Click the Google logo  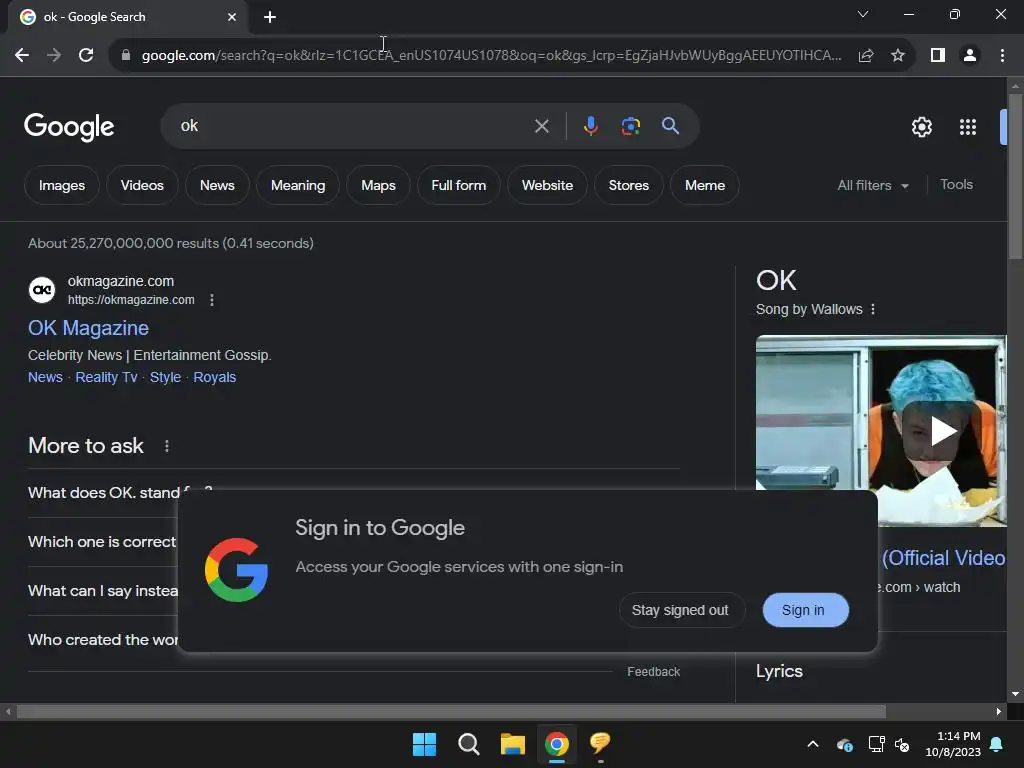tap(69, 127)
